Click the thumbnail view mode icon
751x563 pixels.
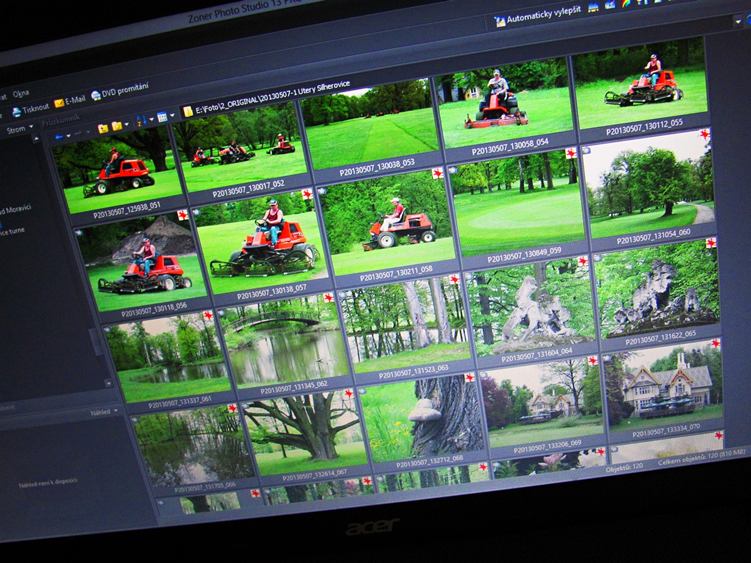click(162, 117)
